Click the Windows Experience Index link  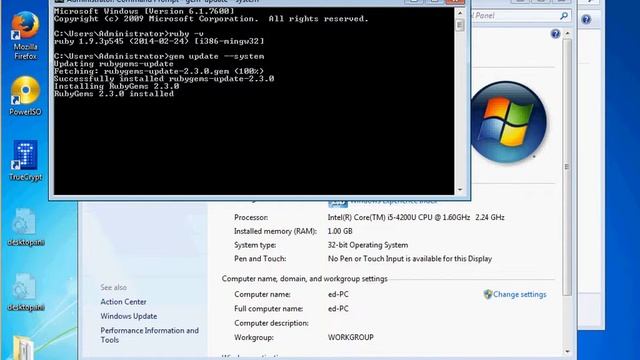393,202
